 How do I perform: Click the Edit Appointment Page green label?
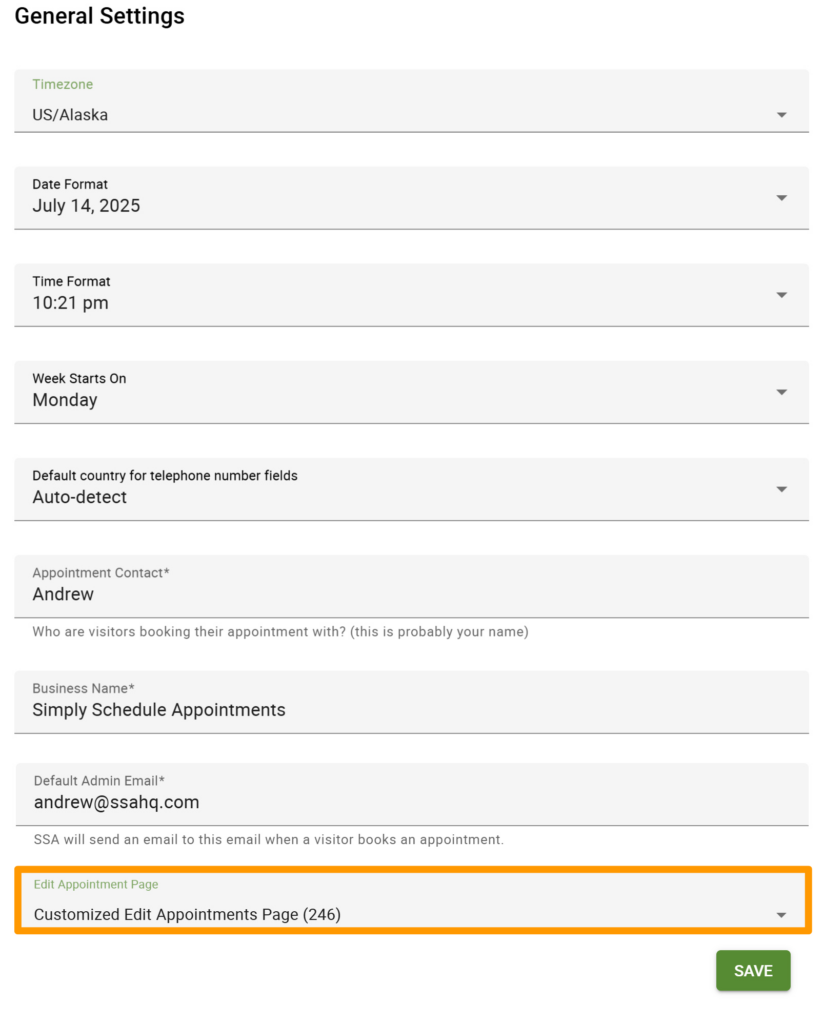click(96, 884)
